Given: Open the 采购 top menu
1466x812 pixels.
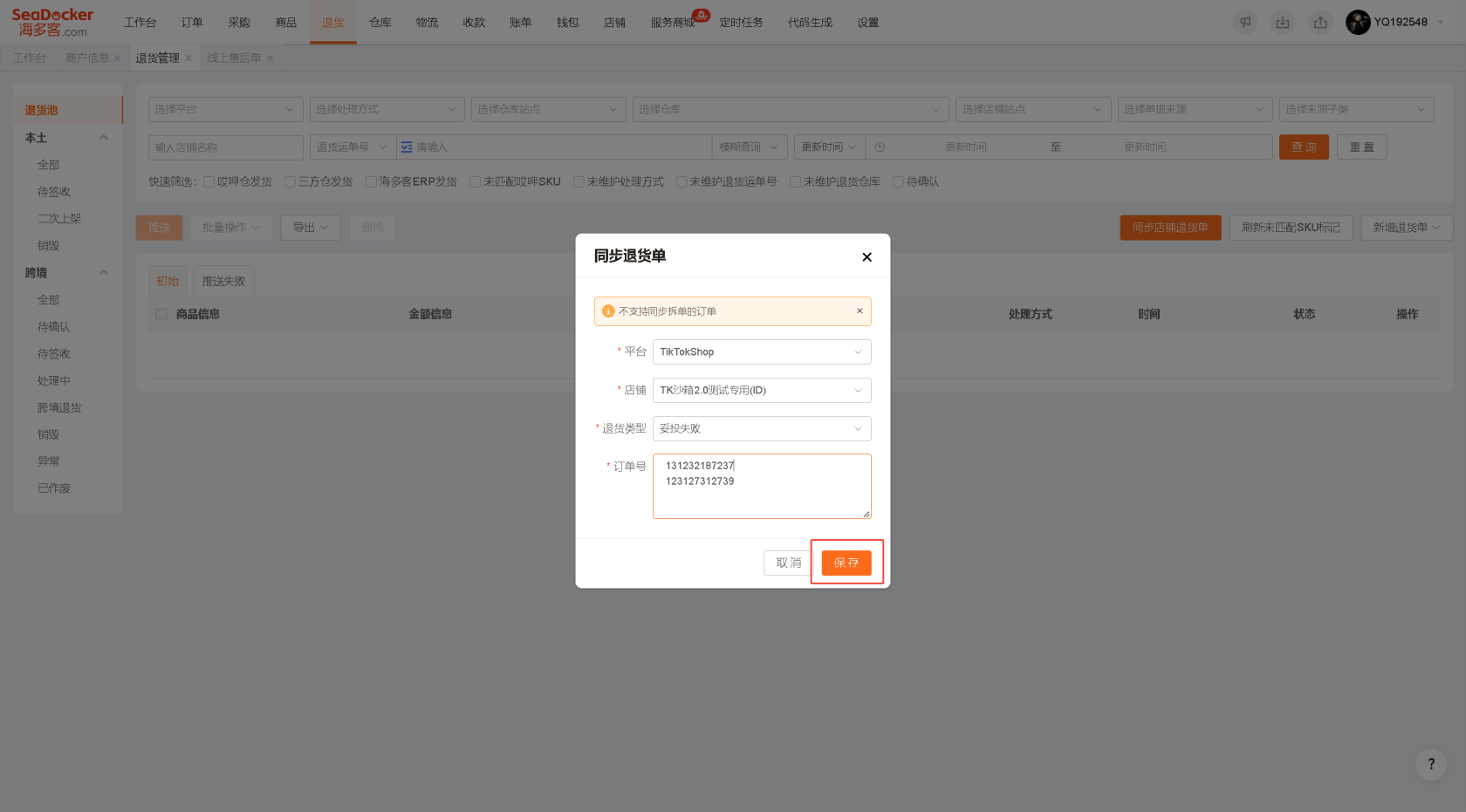Looking at the screenshot, I should pos(239,23).
